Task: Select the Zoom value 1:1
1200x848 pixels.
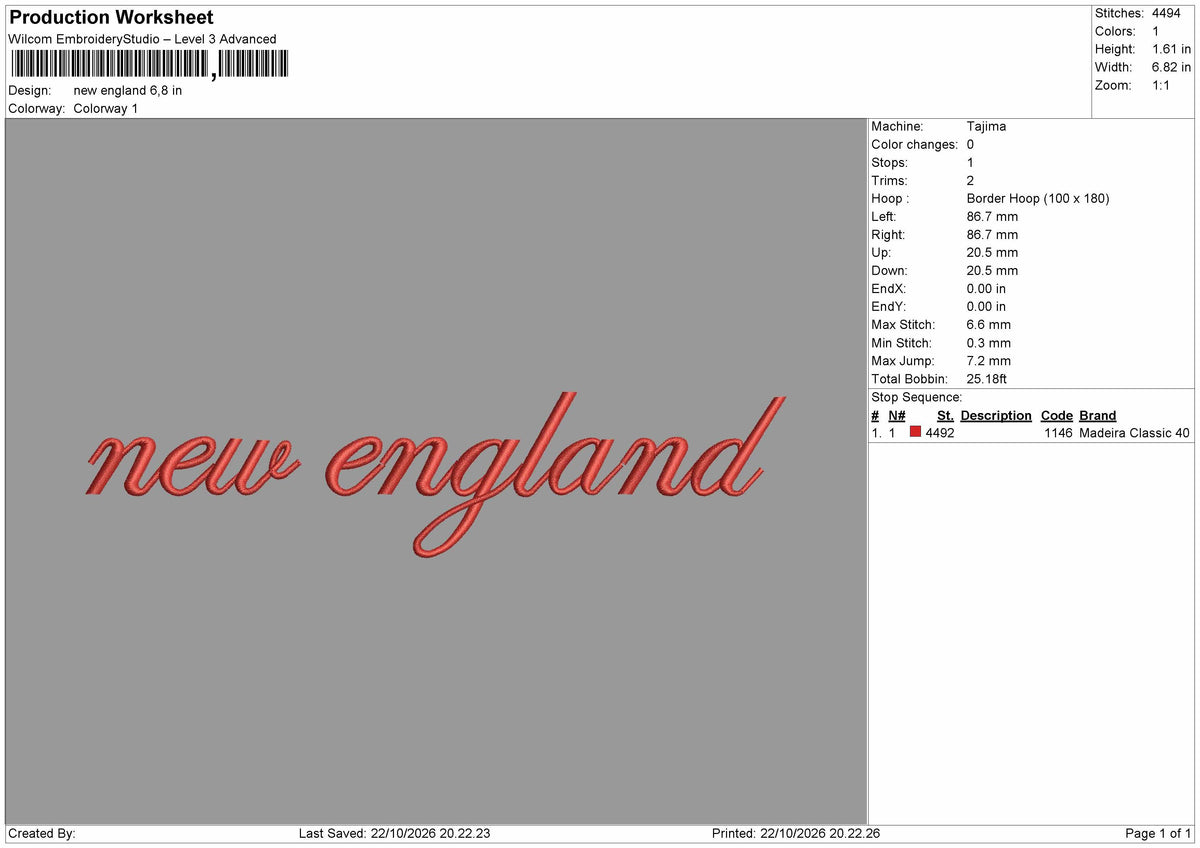Action: [x=1163, y=85]
